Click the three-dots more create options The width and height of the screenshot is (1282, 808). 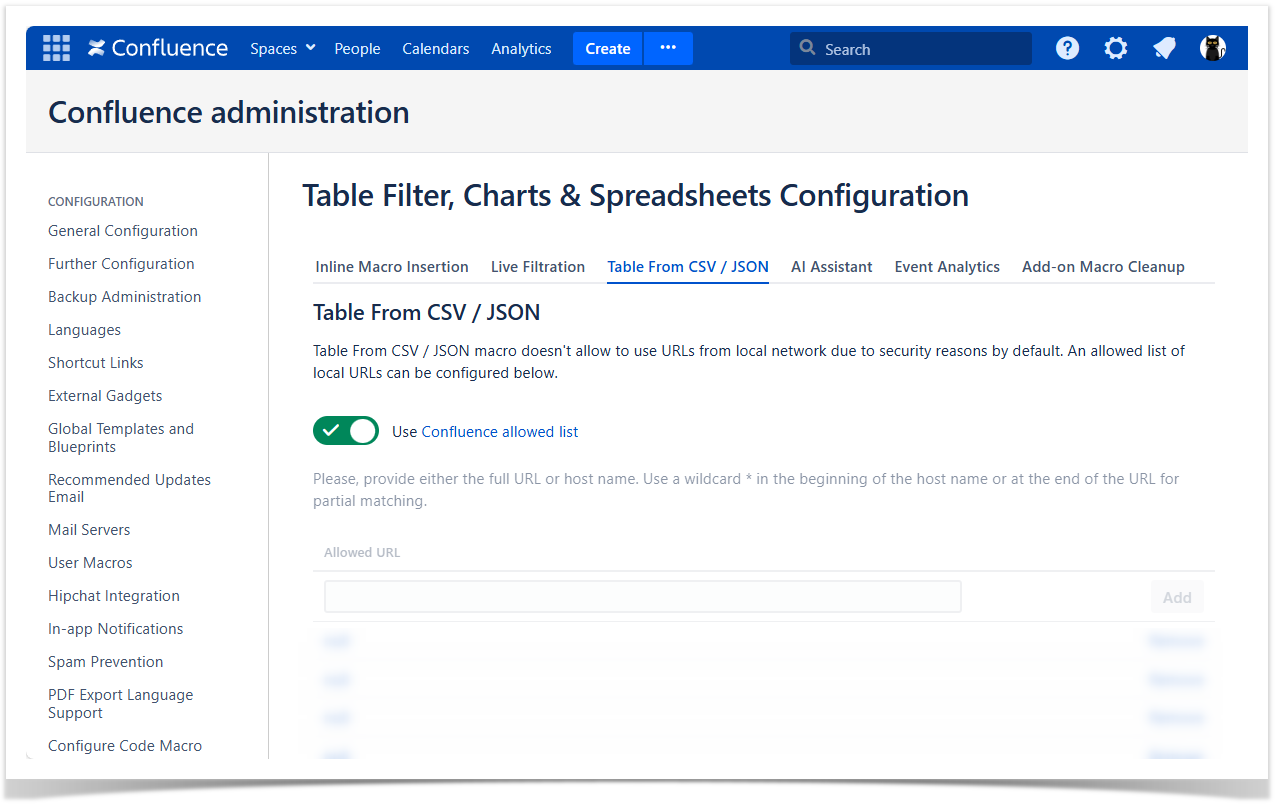(668, 48)
